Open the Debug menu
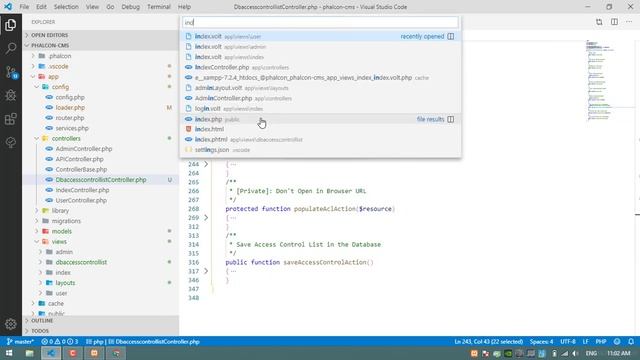The height and width of the screenshot is (360, 640). point(131,7)
